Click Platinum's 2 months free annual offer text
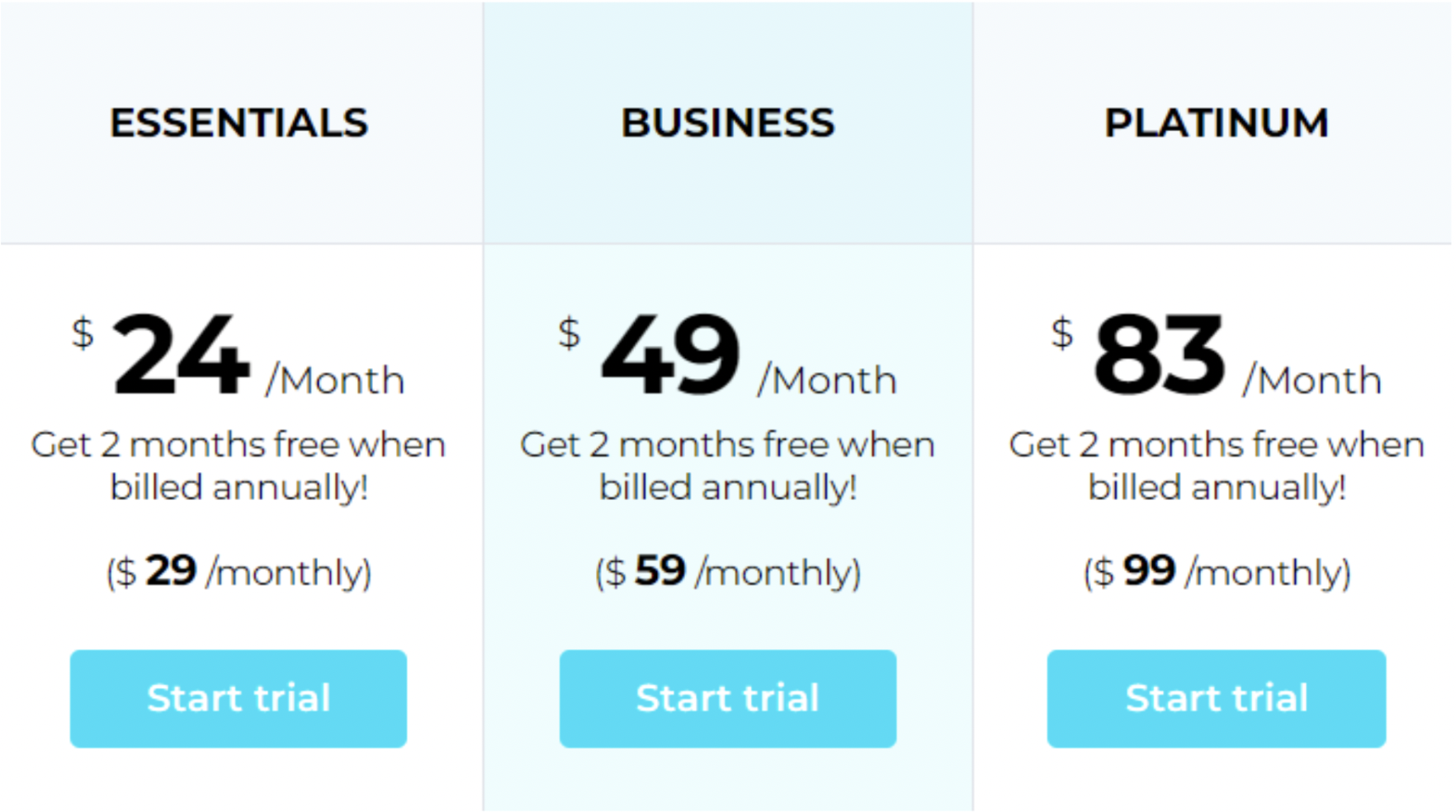The width and height of the screenshot is (1456, 812). point(1216,466)
